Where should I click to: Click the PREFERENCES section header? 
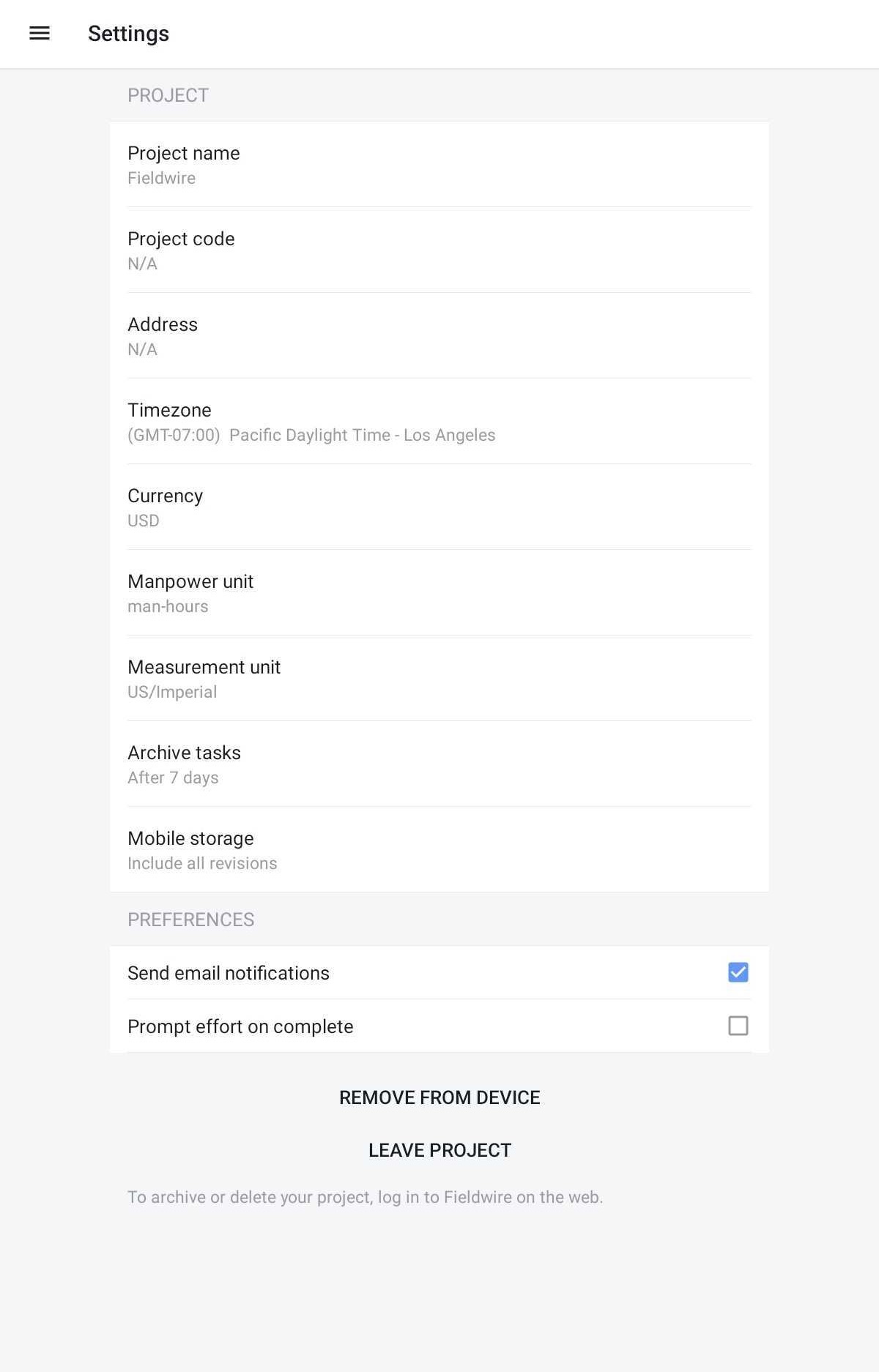click(190, 920)
